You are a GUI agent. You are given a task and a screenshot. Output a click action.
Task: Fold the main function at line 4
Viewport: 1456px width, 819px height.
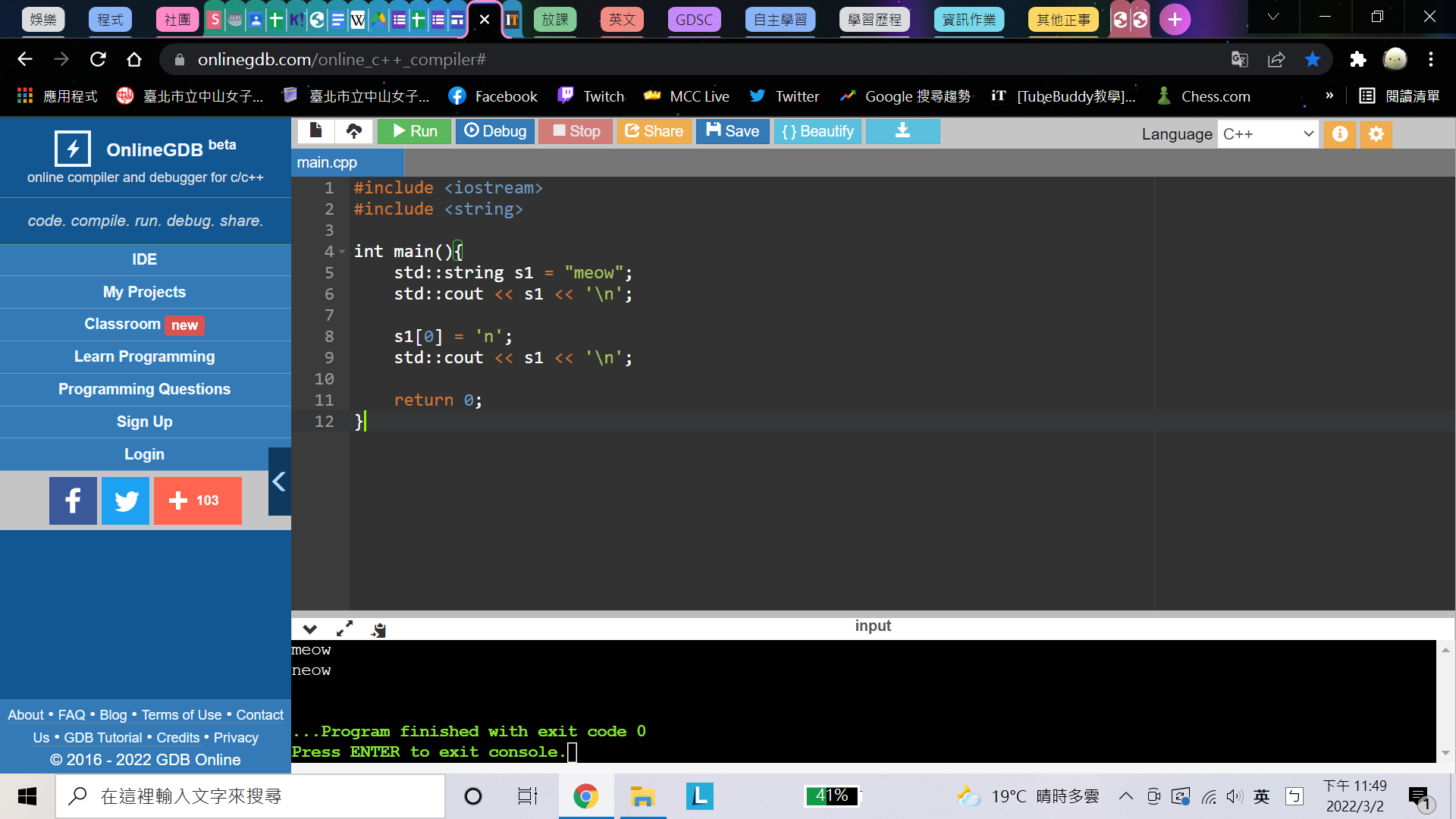pyautogui.click(x=342, y=252)
